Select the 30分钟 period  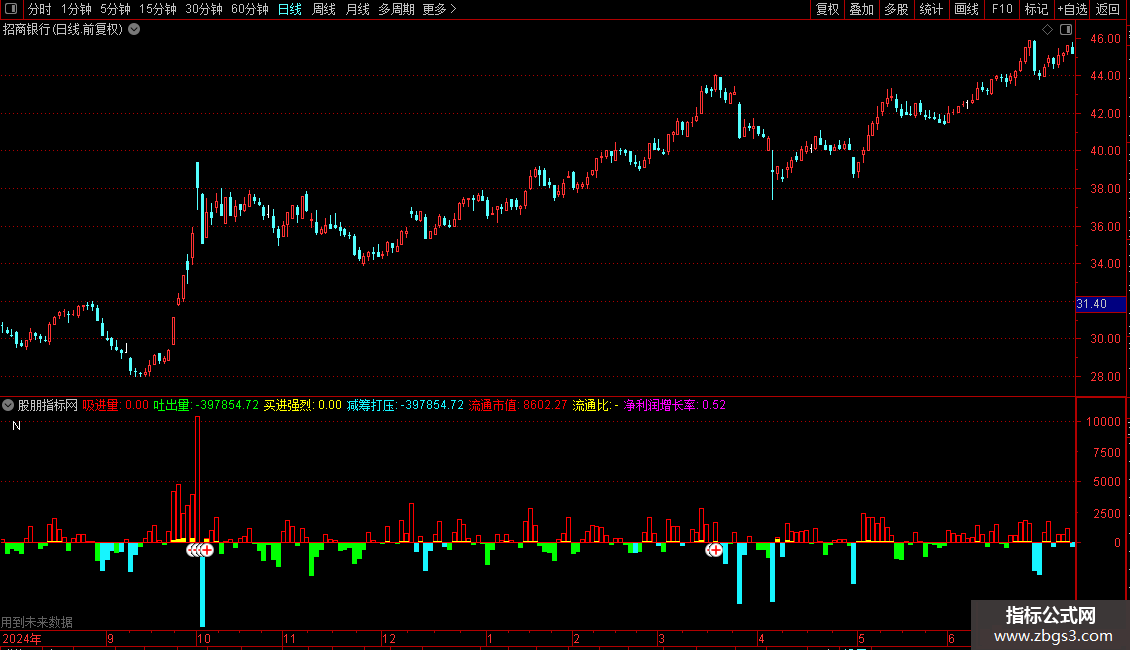[203, 9]
